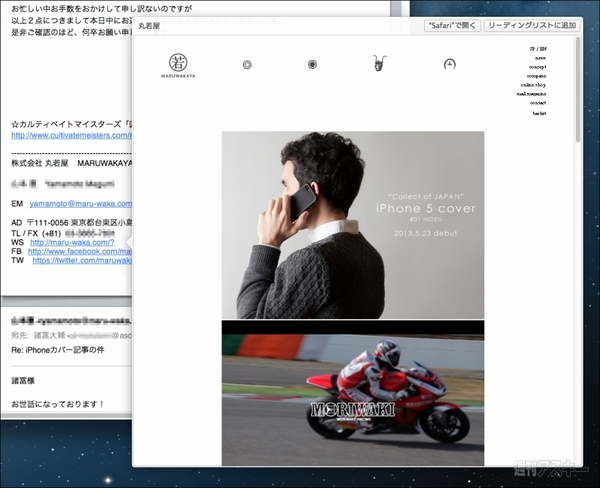This screenshot has height=488, width=600.
Task: Click subject line "Re: iPhoneカバー記事の件"
Action: pos(58,350)
